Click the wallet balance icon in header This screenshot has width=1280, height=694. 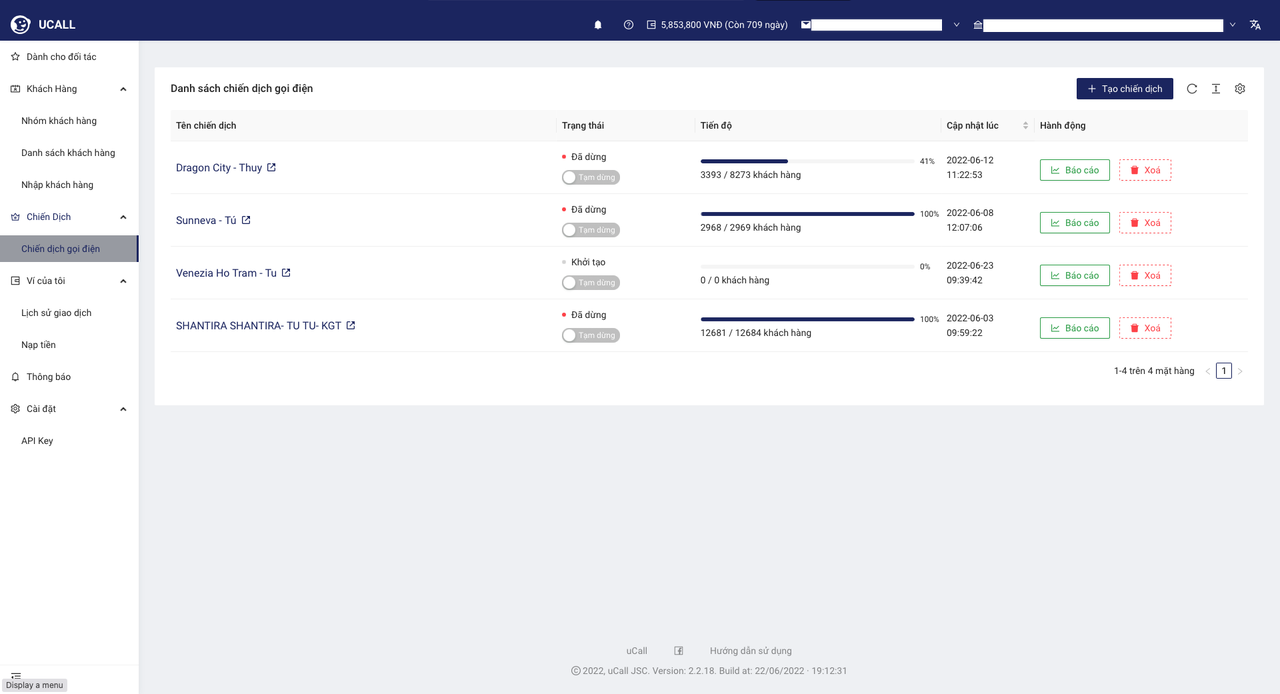pyautogui.click(x=651, y=25)
